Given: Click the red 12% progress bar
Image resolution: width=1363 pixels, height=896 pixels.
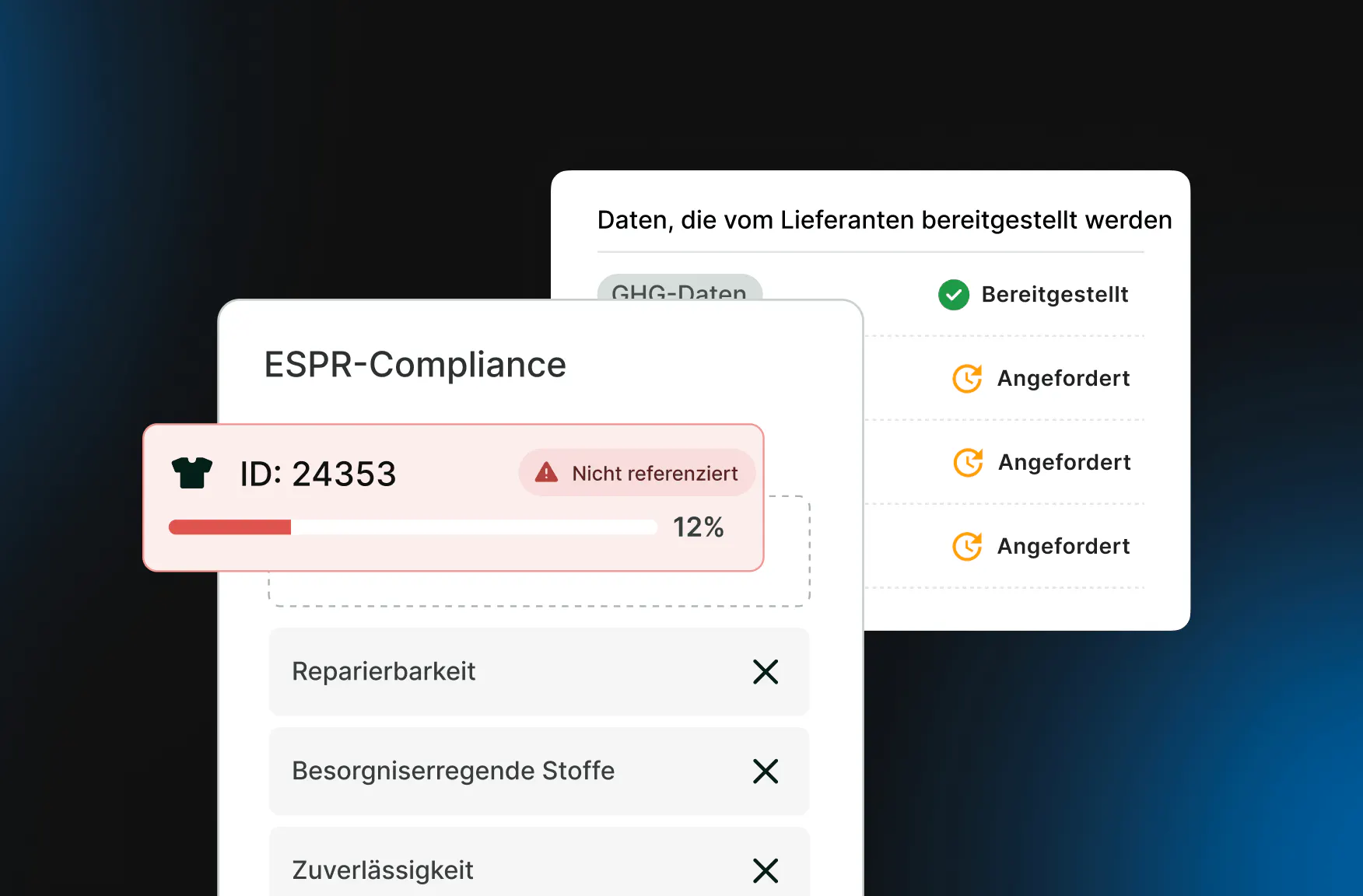Looking at the screenshot, I should pos(412,527).
